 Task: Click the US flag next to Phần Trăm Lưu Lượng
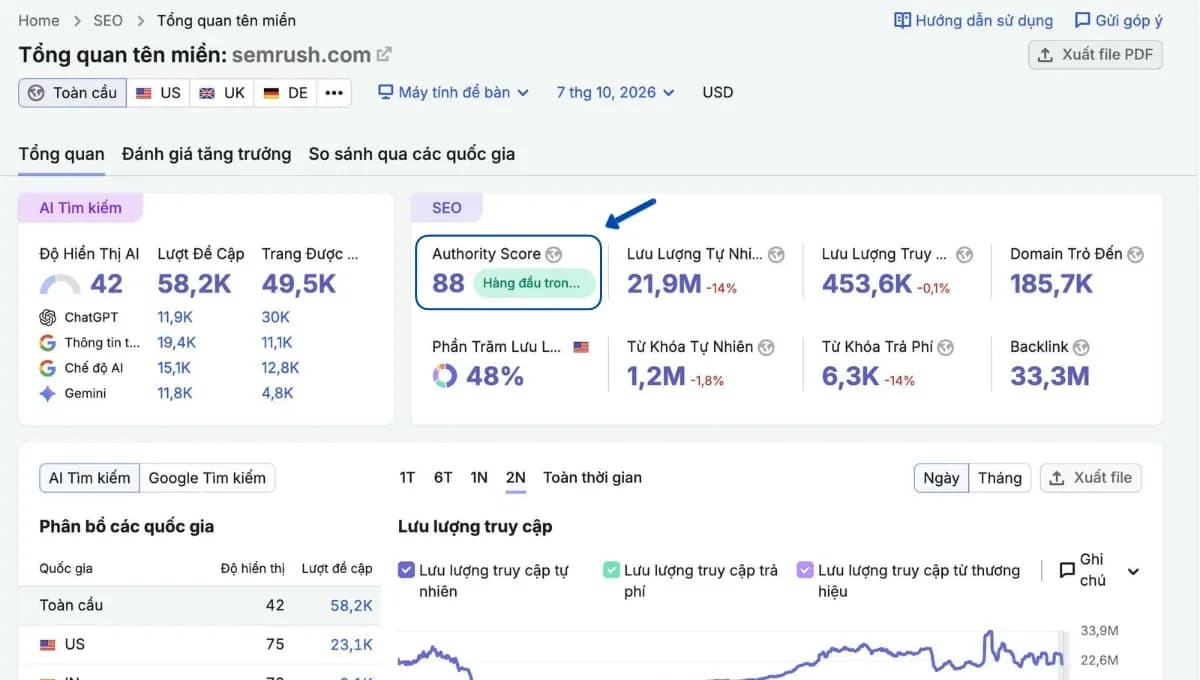click(581, 347)
